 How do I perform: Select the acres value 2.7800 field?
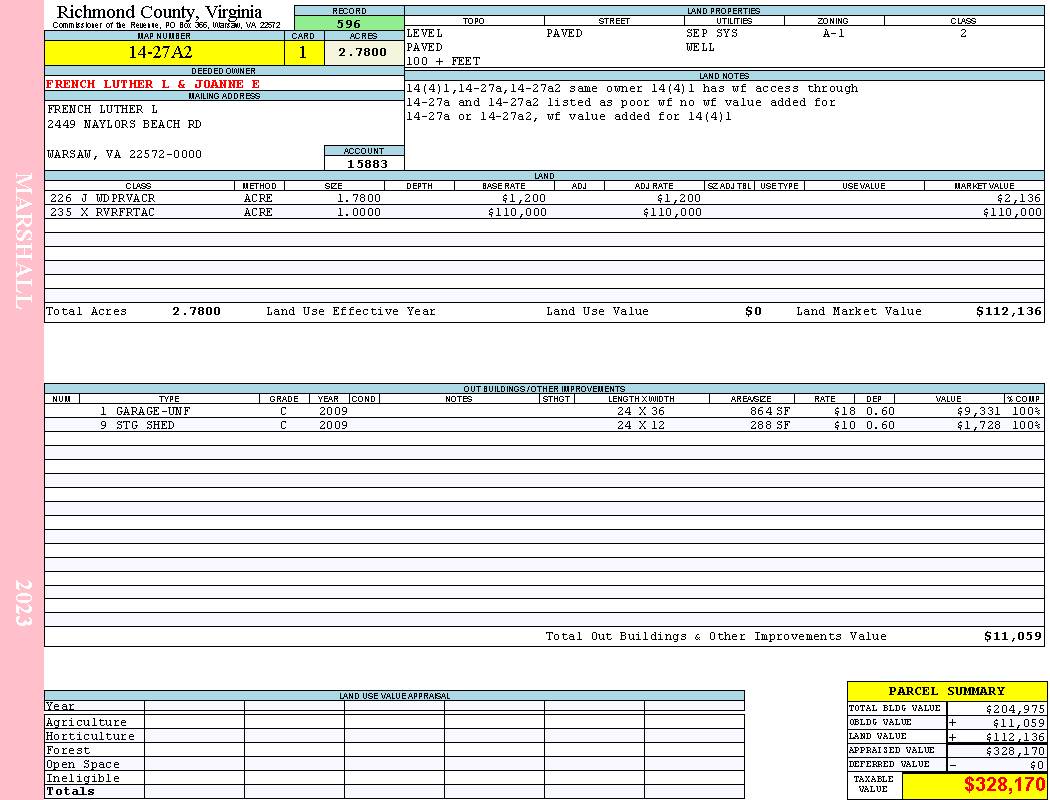(362, 52)
